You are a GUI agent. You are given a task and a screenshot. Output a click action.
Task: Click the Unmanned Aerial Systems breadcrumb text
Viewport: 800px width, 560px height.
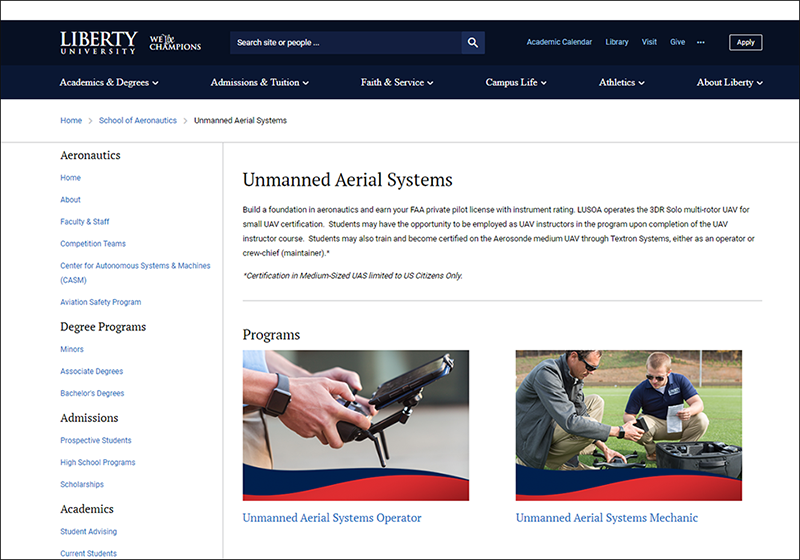point(240,120)
